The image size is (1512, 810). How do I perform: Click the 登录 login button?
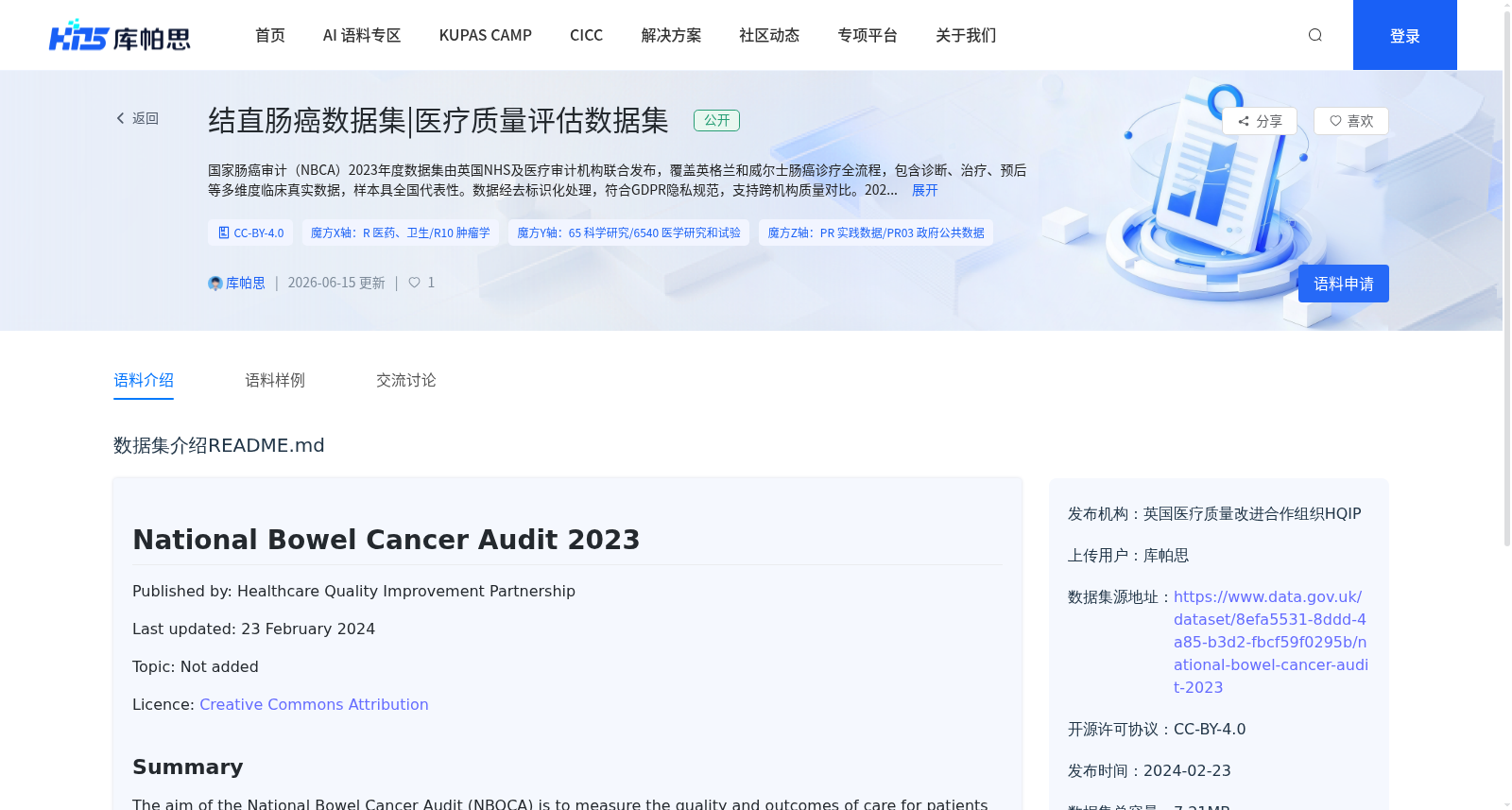[1405, 35]
